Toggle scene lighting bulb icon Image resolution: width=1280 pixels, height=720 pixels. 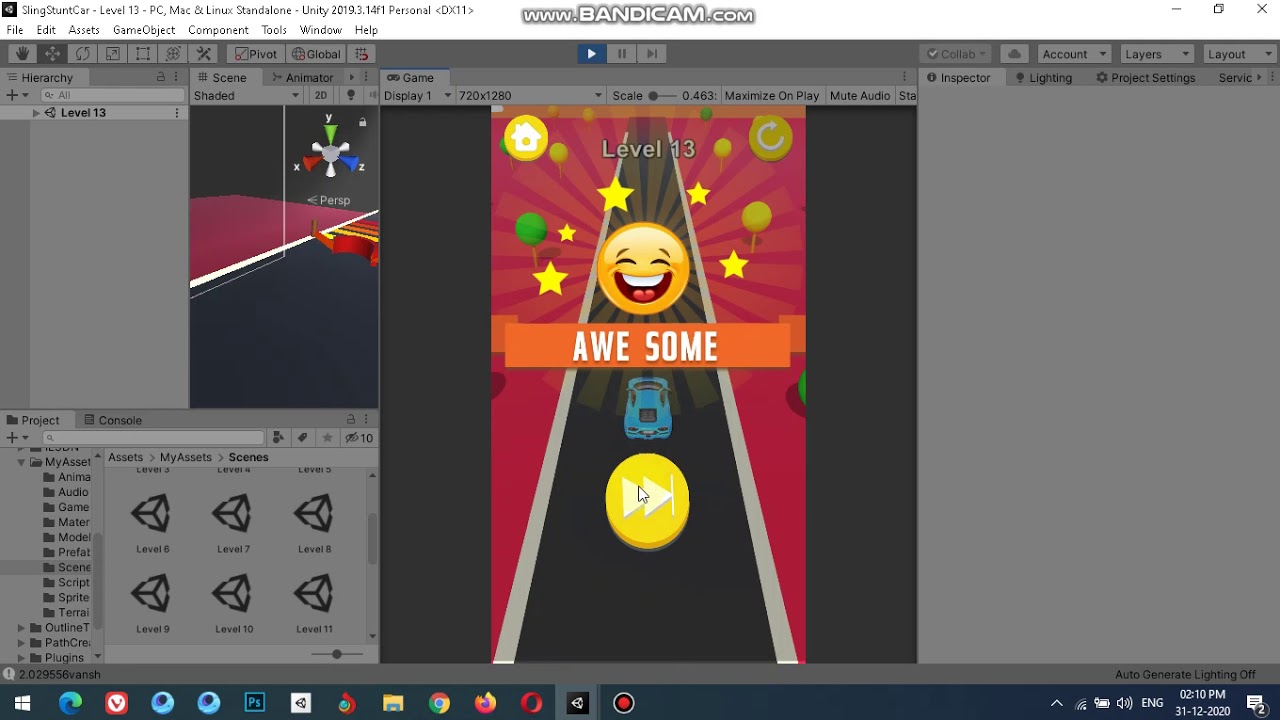(350, 95)
